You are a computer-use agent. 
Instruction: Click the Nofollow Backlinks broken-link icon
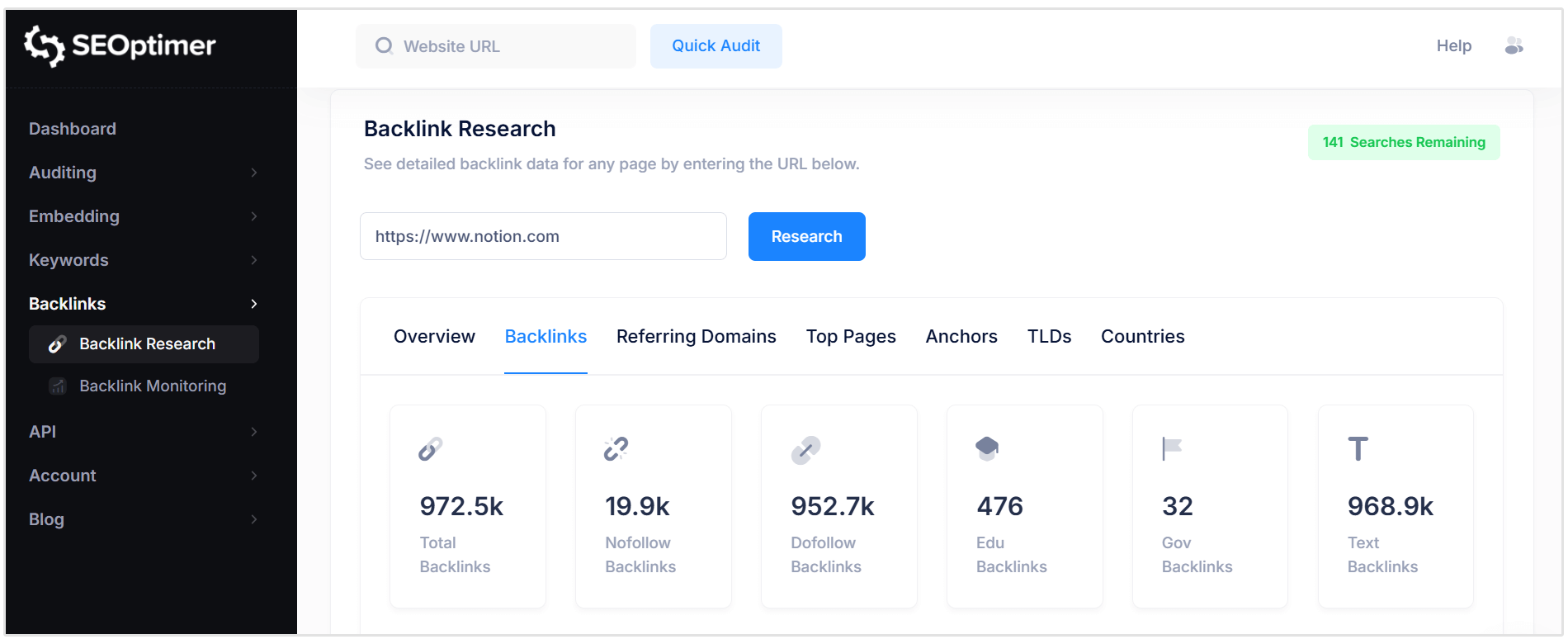[x=616, y=449]
